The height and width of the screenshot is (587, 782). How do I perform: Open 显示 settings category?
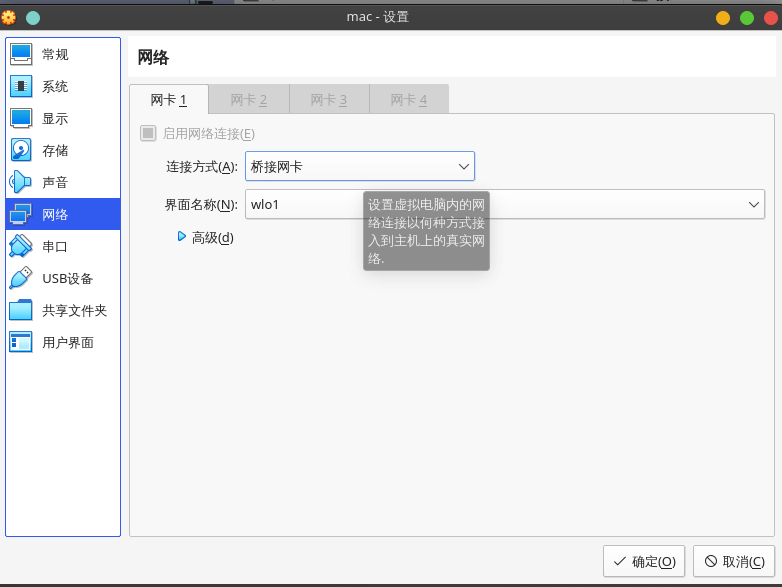click(x=63, y=119)
